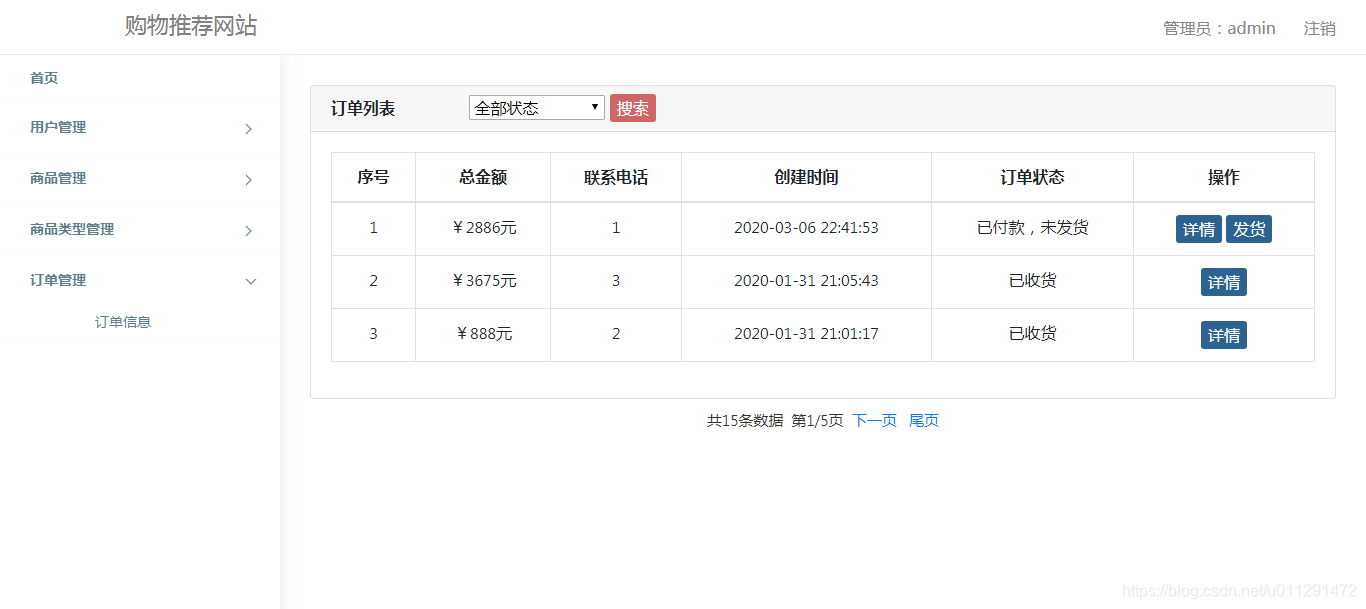Click 已收货 status in the ¥888元 row

tap(1032, 334)
